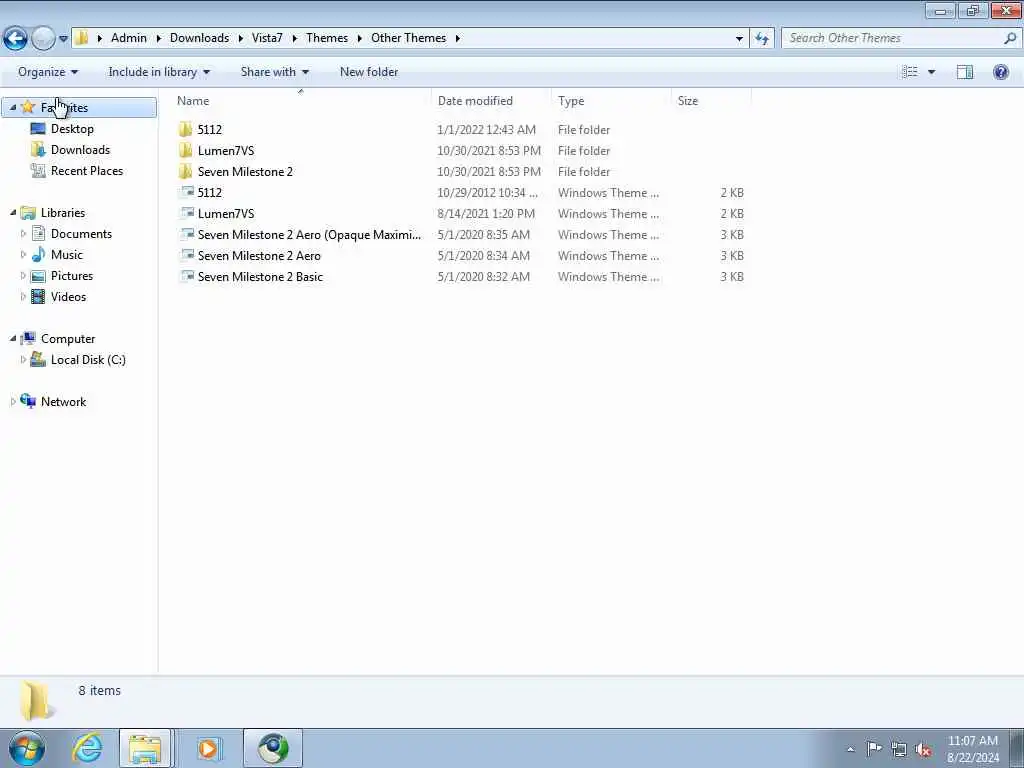
Task: Open Action Center flag icon
Action: 874,748
